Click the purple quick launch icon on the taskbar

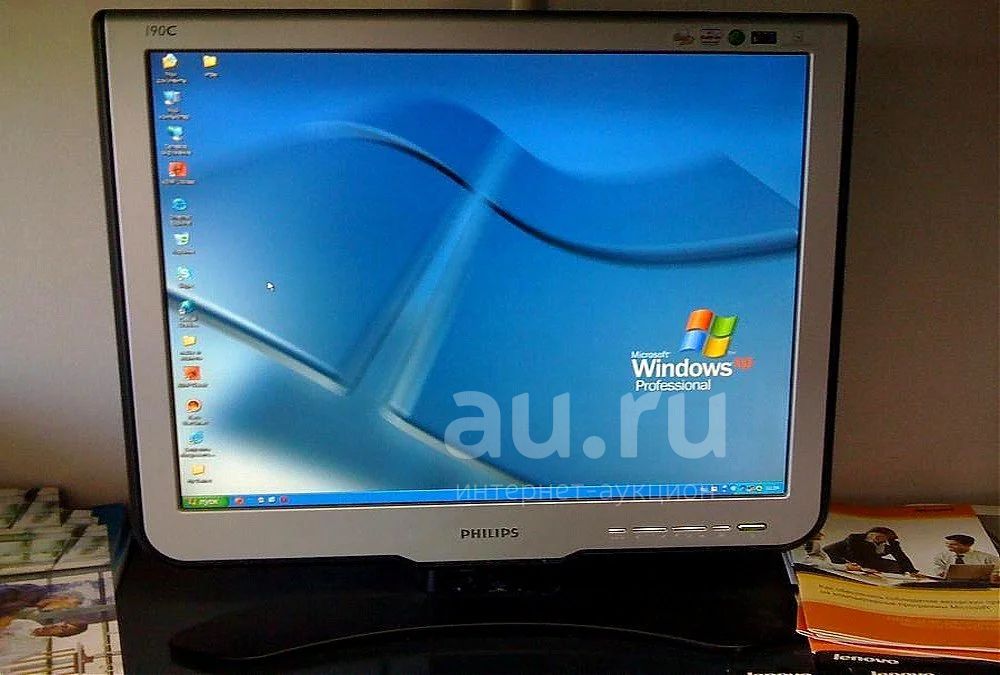[x=284, y=500]
